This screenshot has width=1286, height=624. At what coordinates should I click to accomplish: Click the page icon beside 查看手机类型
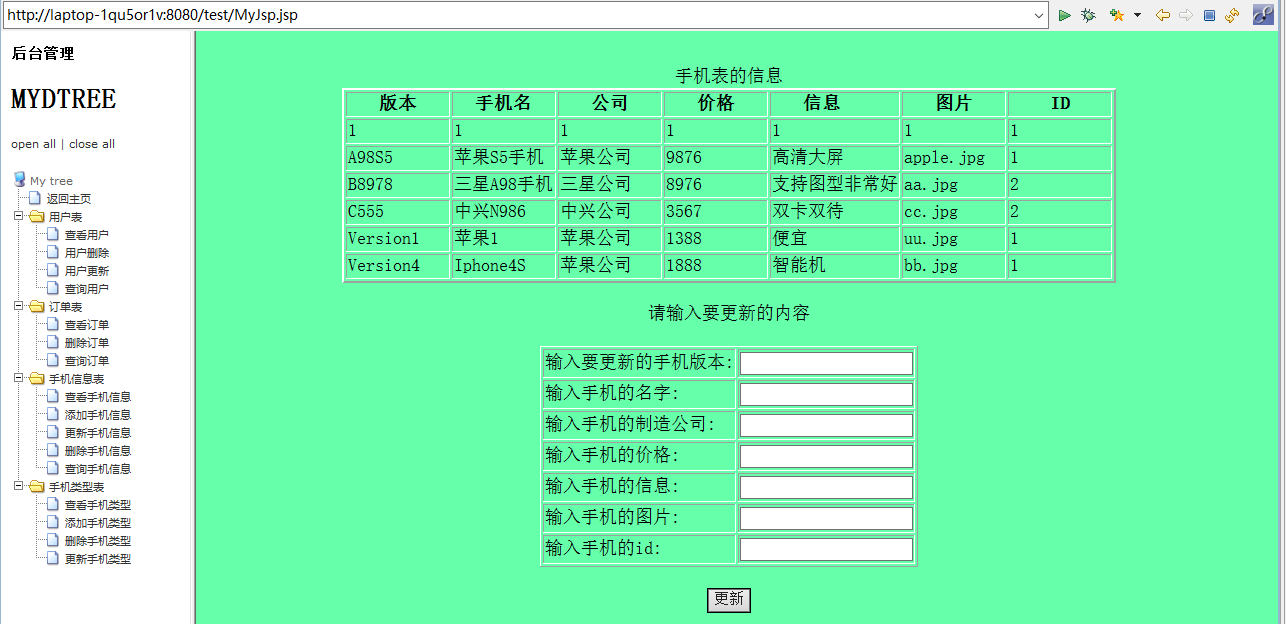(x=53, y=505)
